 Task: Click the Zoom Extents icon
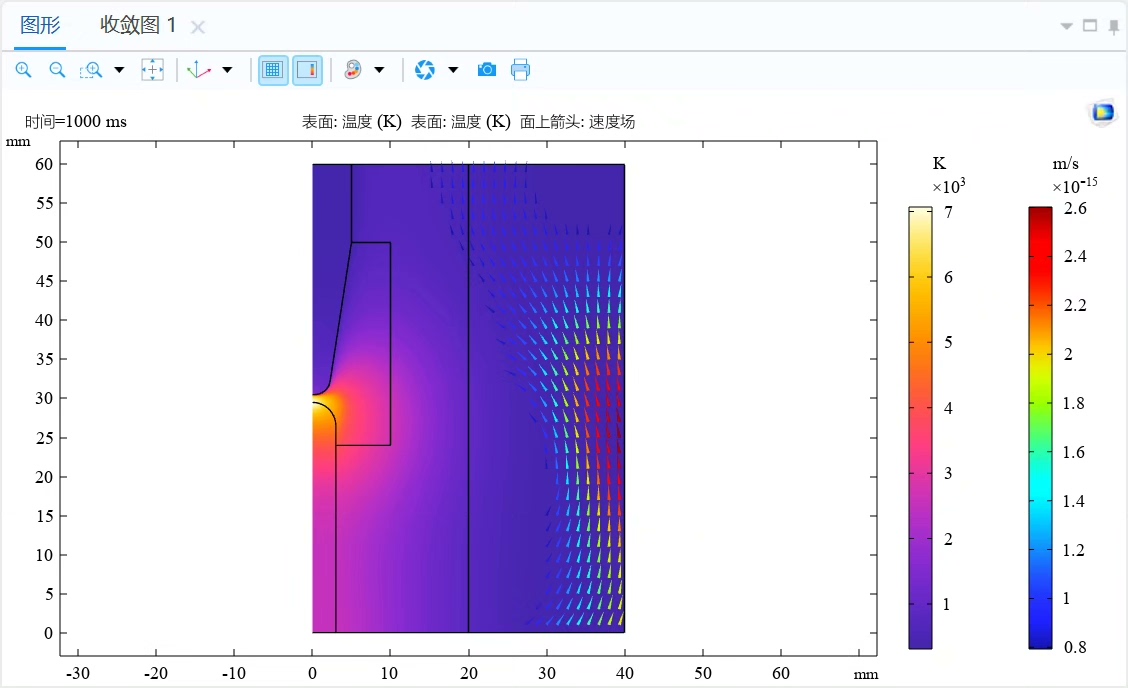(x=152, y=69)
